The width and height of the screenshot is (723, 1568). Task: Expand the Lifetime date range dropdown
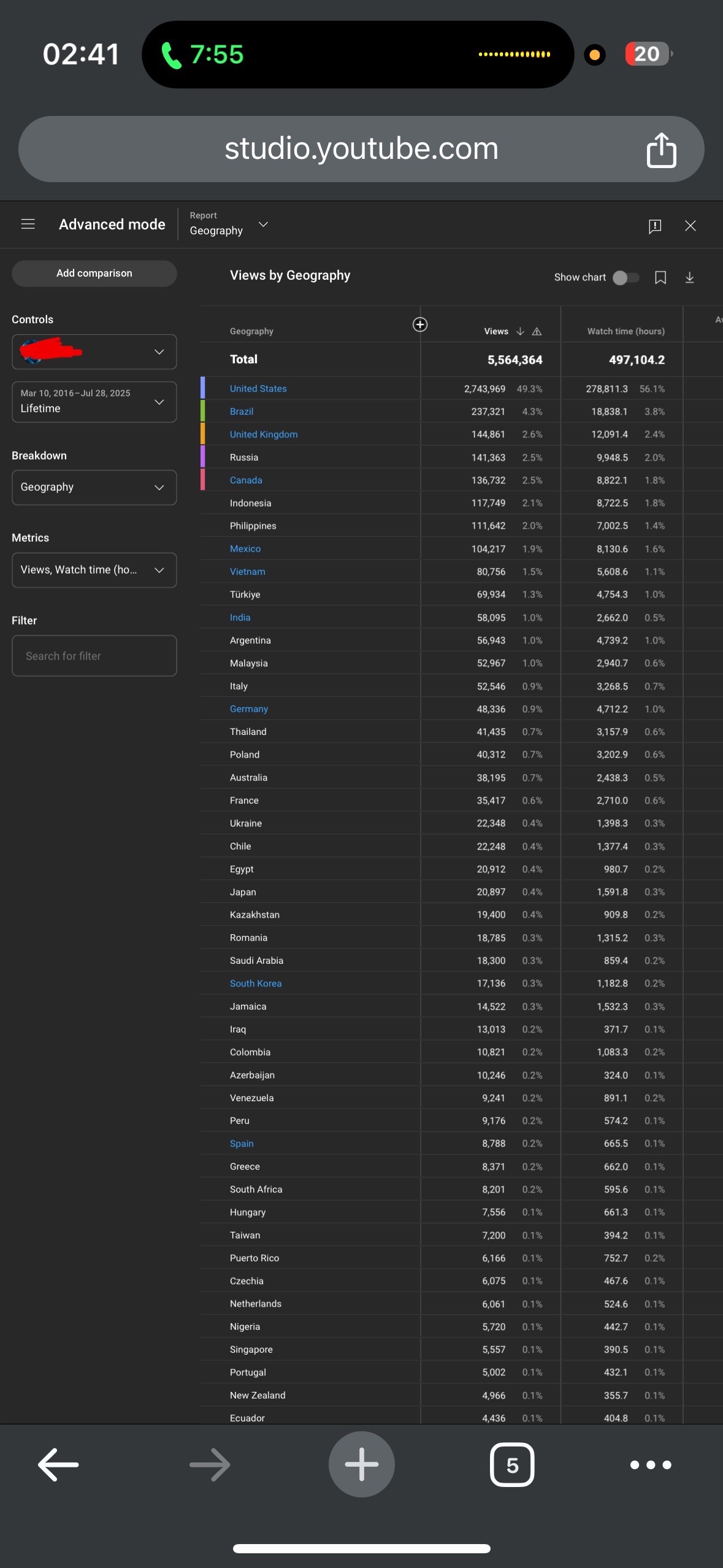point(94,402)
